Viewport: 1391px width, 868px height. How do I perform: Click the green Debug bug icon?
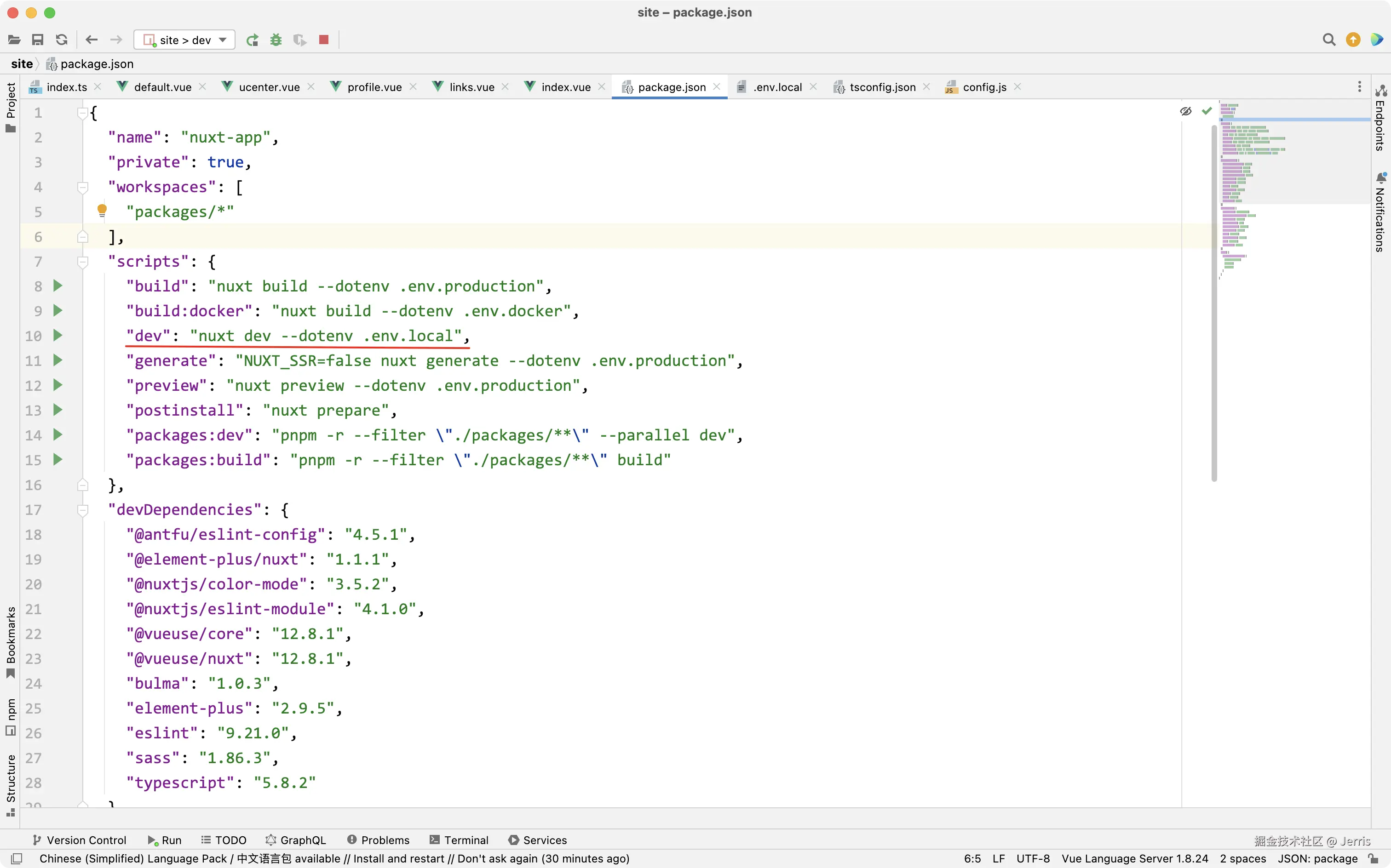(276, 40)
